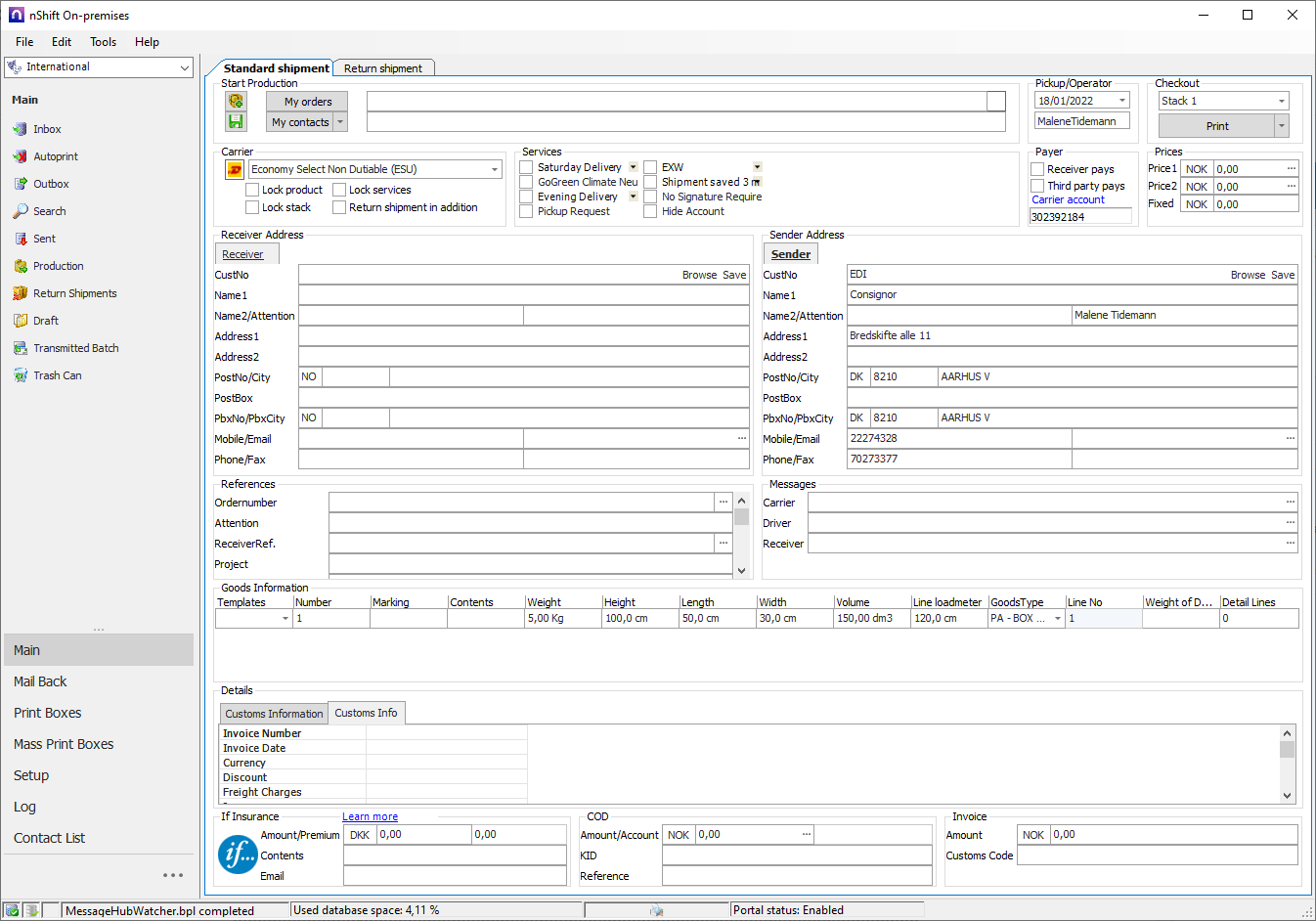Image resolution: width=1316 pixels, height=921 pixels.
Task: Click the receiver Name1 input field
Action: (523, 295)
